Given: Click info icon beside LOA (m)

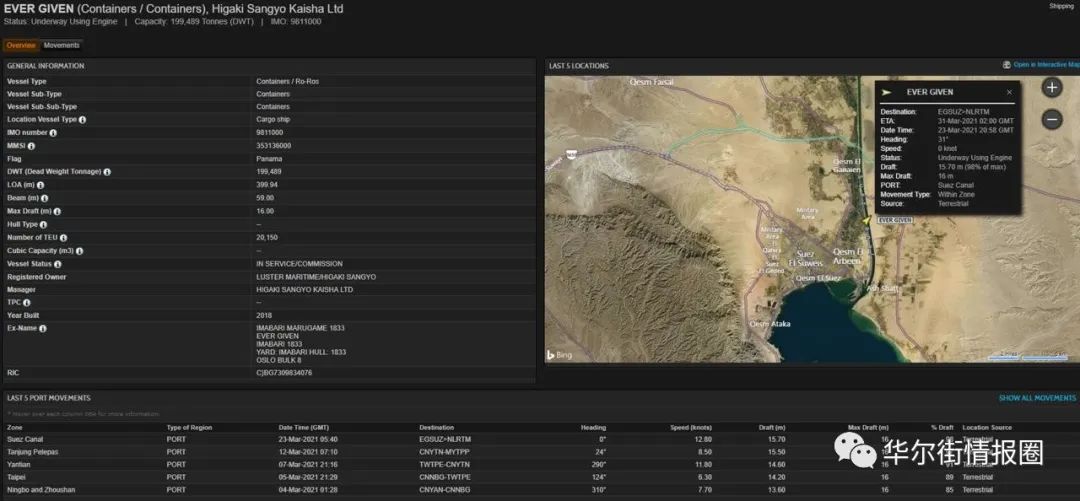Looking at the screenshot, I should pos(41,185).
